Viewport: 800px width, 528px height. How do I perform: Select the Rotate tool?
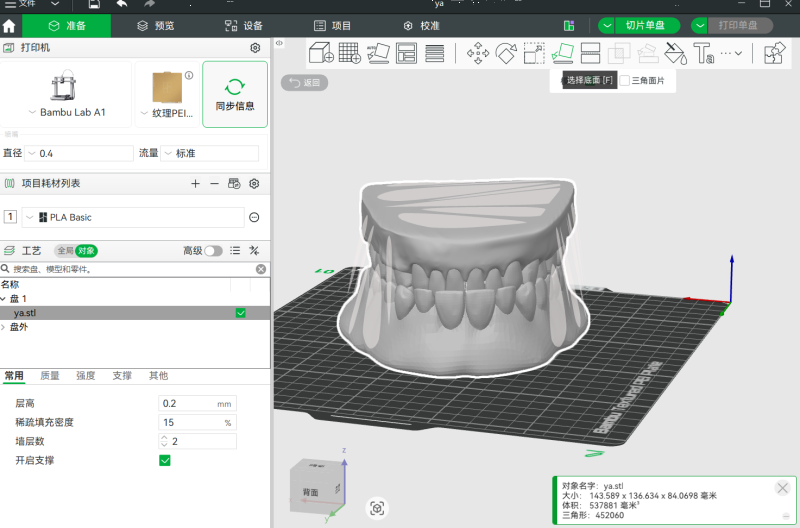(506, 53)
